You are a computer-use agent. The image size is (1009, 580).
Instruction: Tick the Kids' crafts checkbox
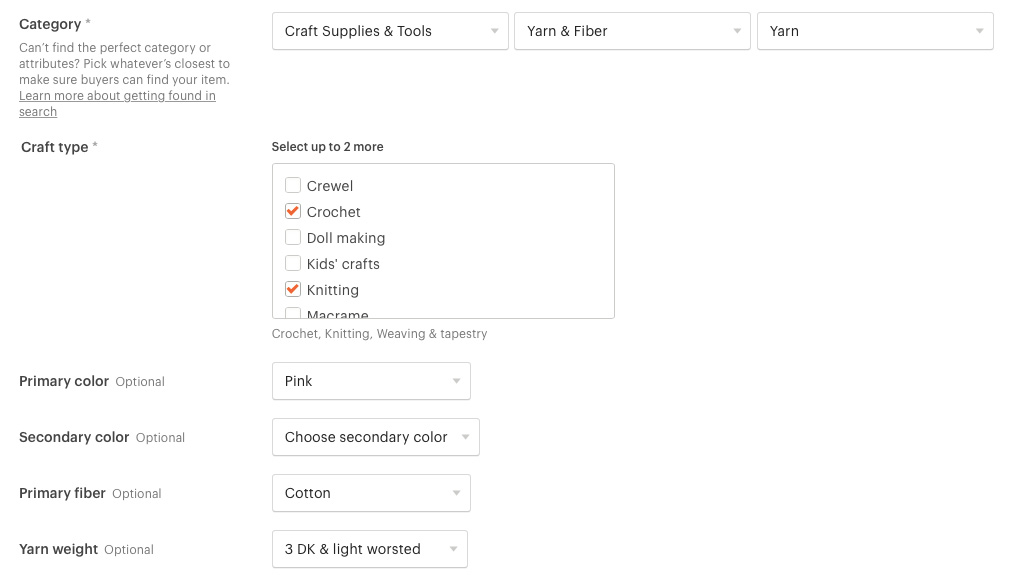click(293, 263)
